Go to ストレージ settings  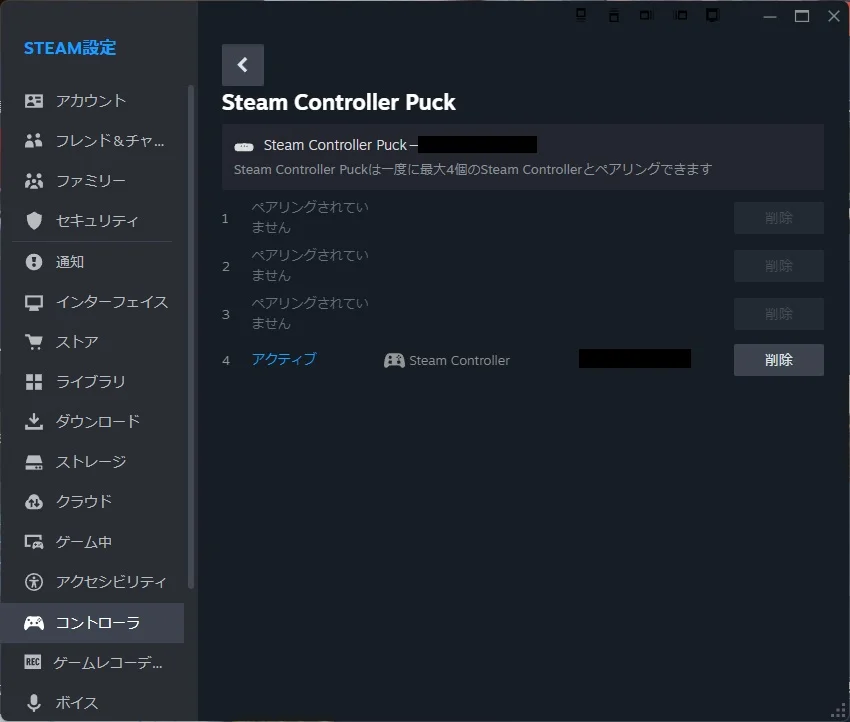click(x=92, y=462)
